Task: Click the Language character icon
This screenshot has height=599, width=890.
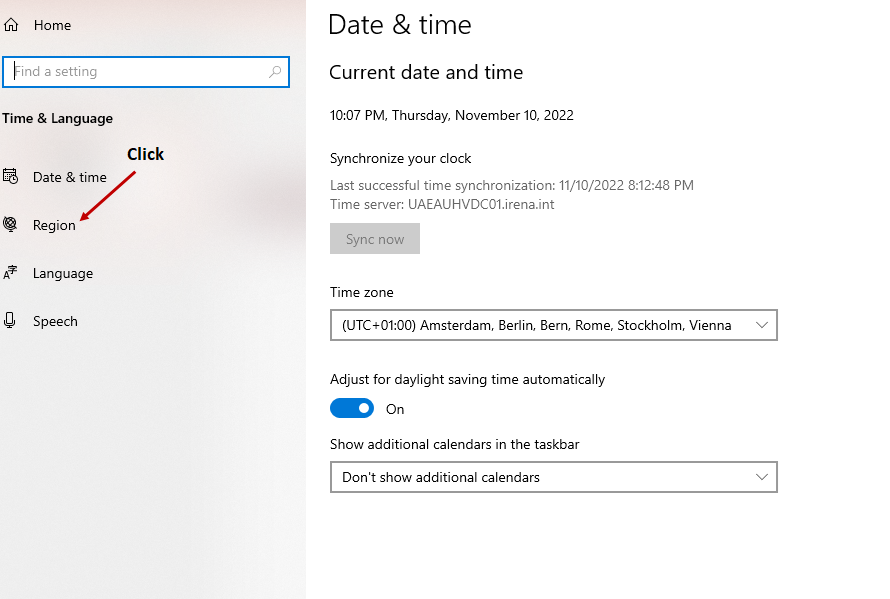Action: tap(10, 273)
